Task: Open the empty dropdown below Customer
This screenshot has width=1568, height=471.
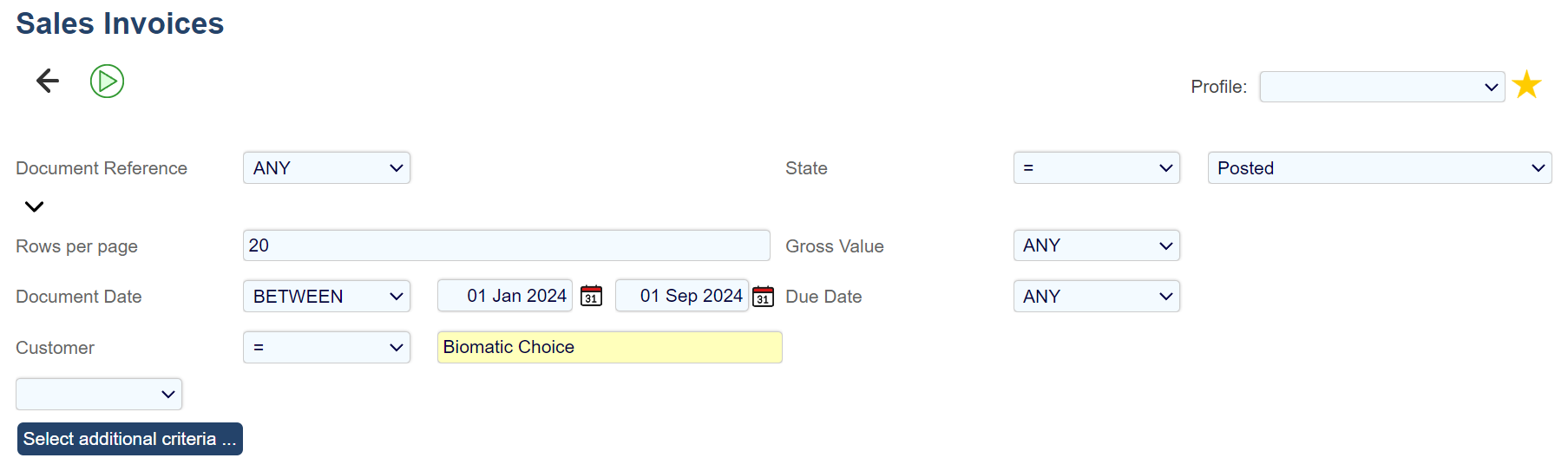Action: [99, 394]
